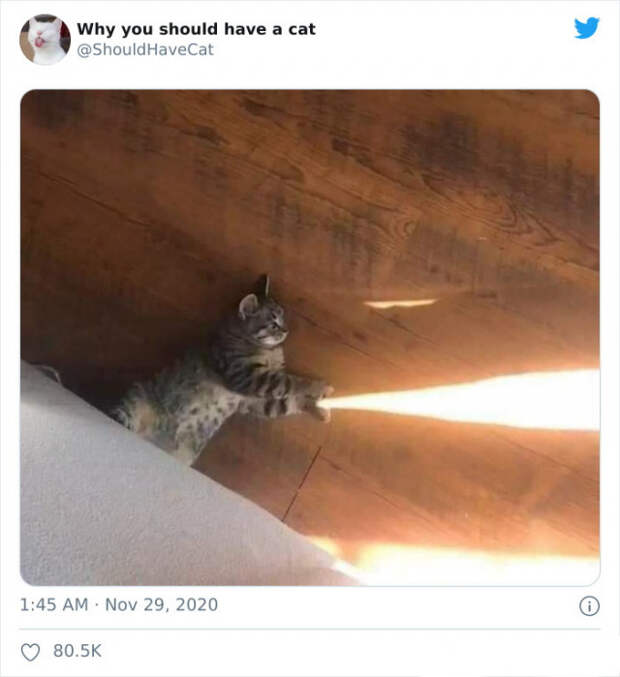Open the 'Why you should have a cat' profile name
Image resolution: width=620 pixels, height=677 pixels.
point(196,29)
